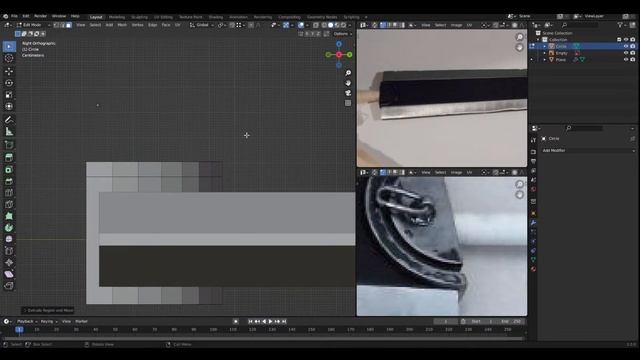
Task: Enable solid viewport shading
Action: coord(331,25)
